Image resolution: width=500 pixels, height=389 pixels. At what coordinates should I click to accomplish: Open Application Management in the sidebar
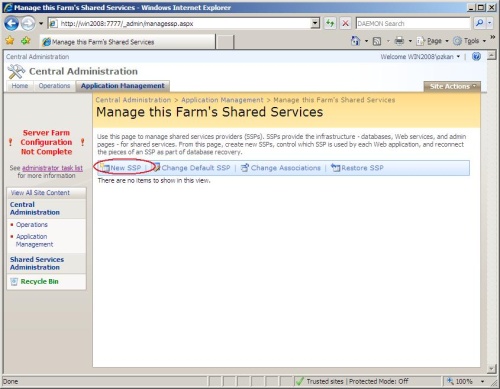point(34,240)
